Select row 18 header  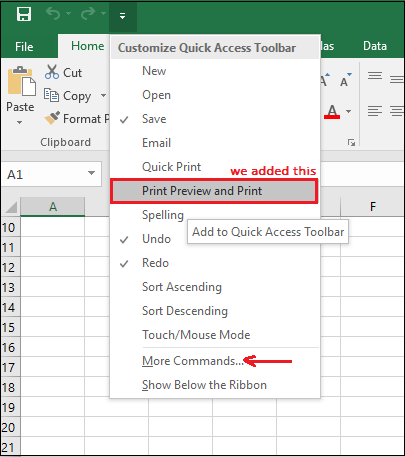(10, 387)
